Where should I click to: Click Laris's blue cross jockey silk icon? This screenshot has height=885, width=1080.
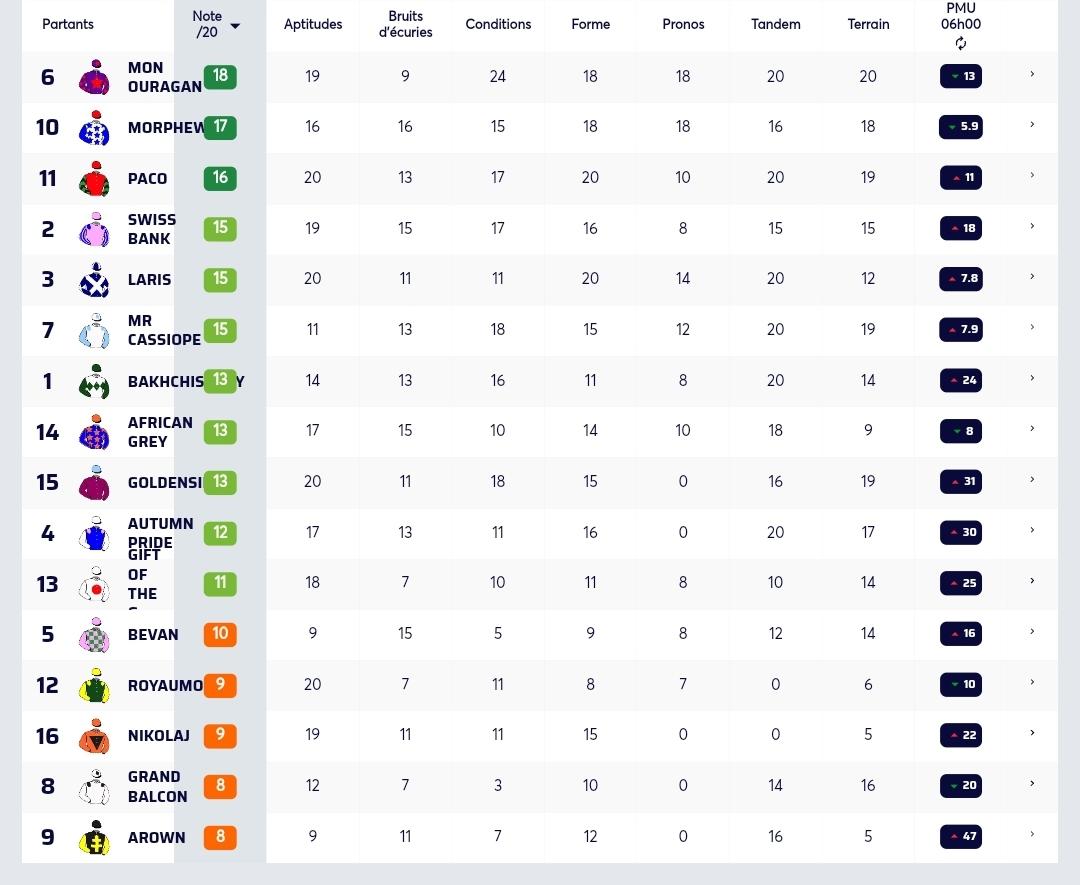coord(94,280)
